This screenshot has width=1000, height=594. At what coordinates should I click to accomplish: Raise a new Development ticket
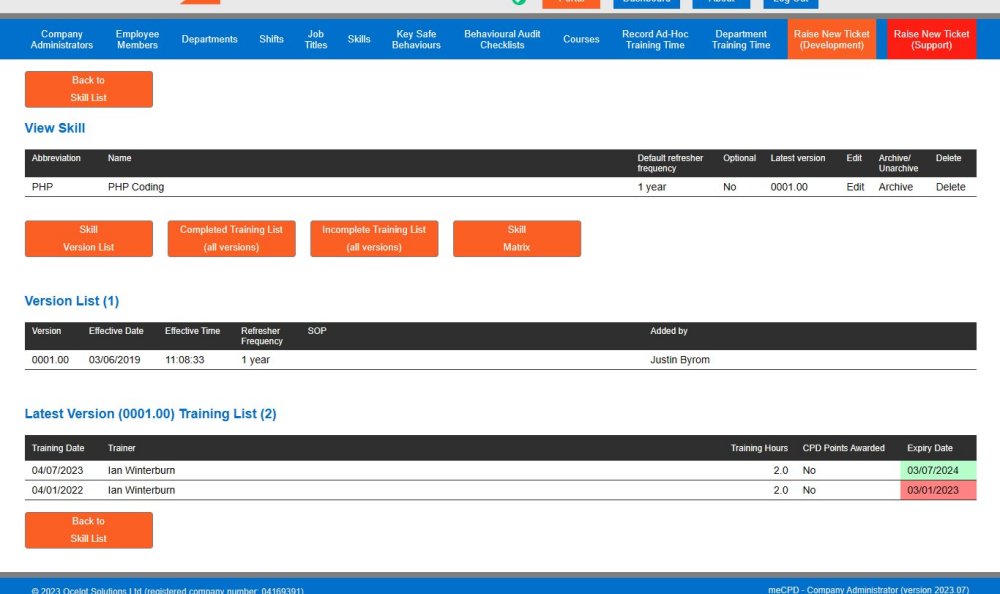tap(832, 40)
